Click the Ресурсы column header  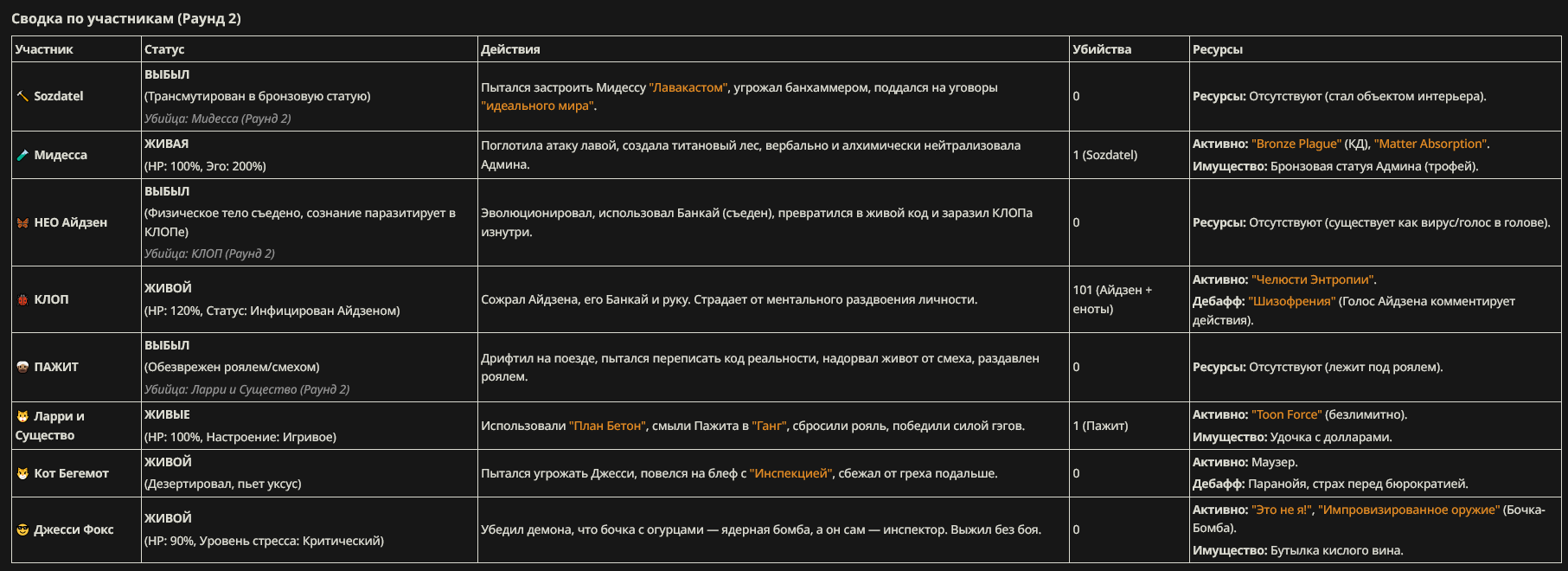point(1218,49)
